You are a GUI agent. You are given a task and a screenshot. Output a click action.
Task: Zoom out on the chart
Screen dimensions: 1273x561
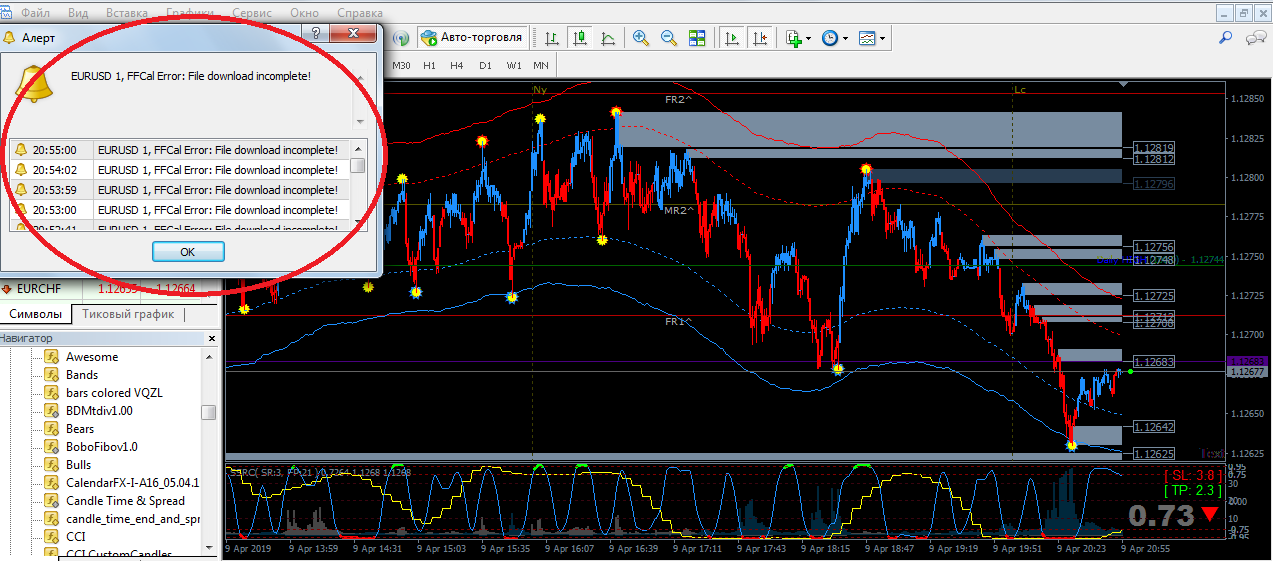coord(669,38)
